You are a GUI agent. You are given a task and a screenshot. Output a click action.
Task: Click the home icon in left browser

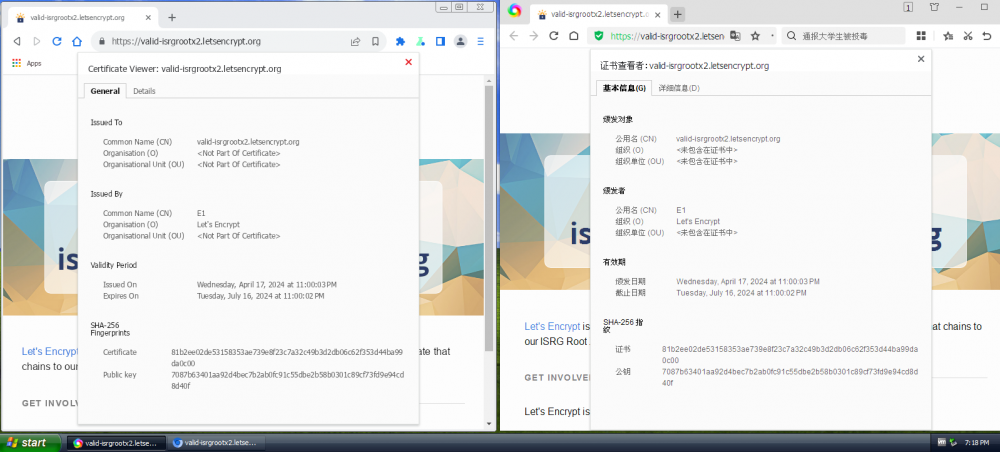(x=76, y=41)
